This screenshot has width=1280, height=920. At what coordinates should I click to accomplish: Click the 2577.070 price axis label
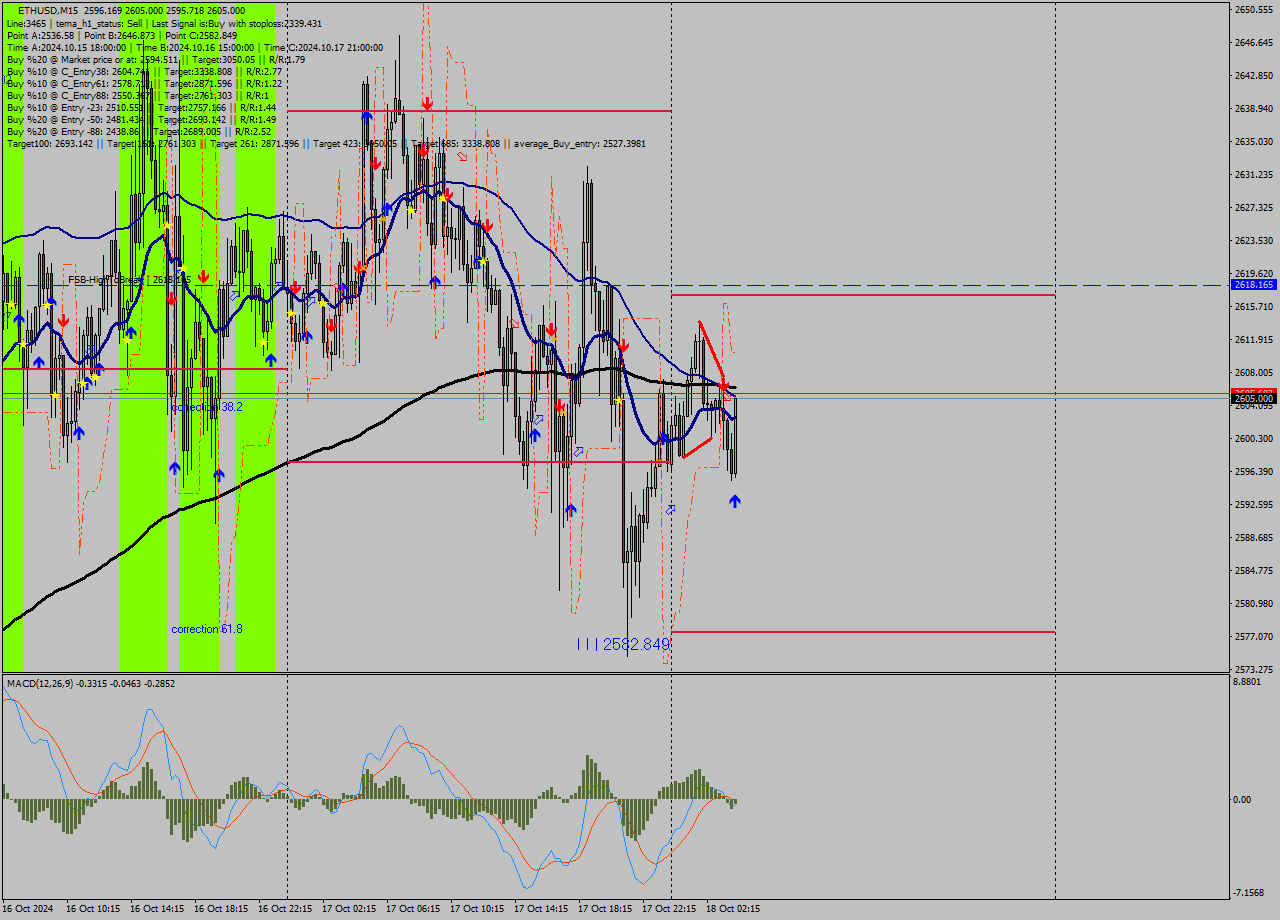(x=1254, y=636)
